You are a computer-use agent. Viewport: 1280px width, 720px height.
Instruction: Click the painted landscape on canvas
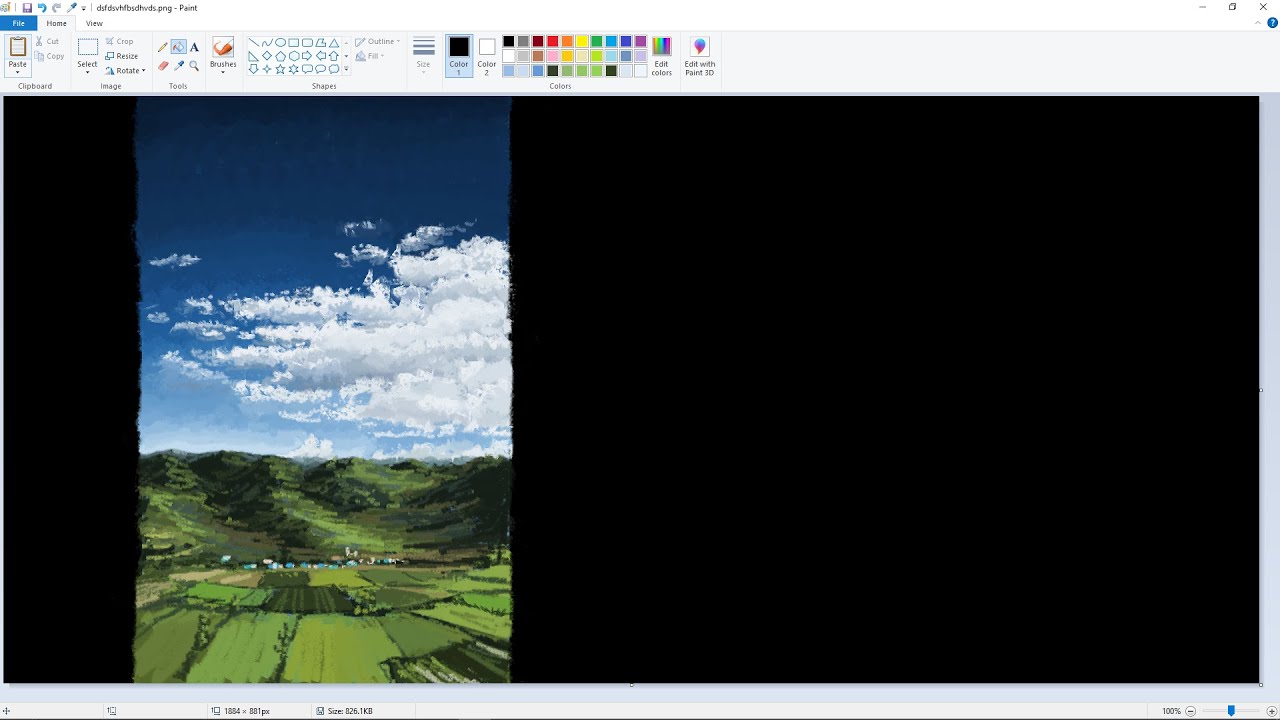tap(323, 390)
